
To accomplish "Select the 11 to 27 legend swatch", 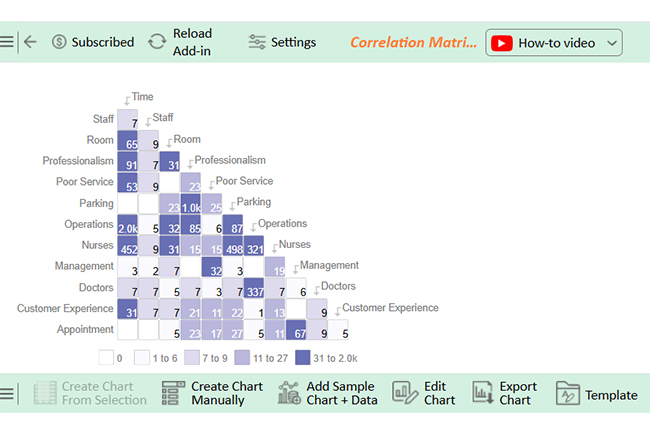I will pos(242,358).
